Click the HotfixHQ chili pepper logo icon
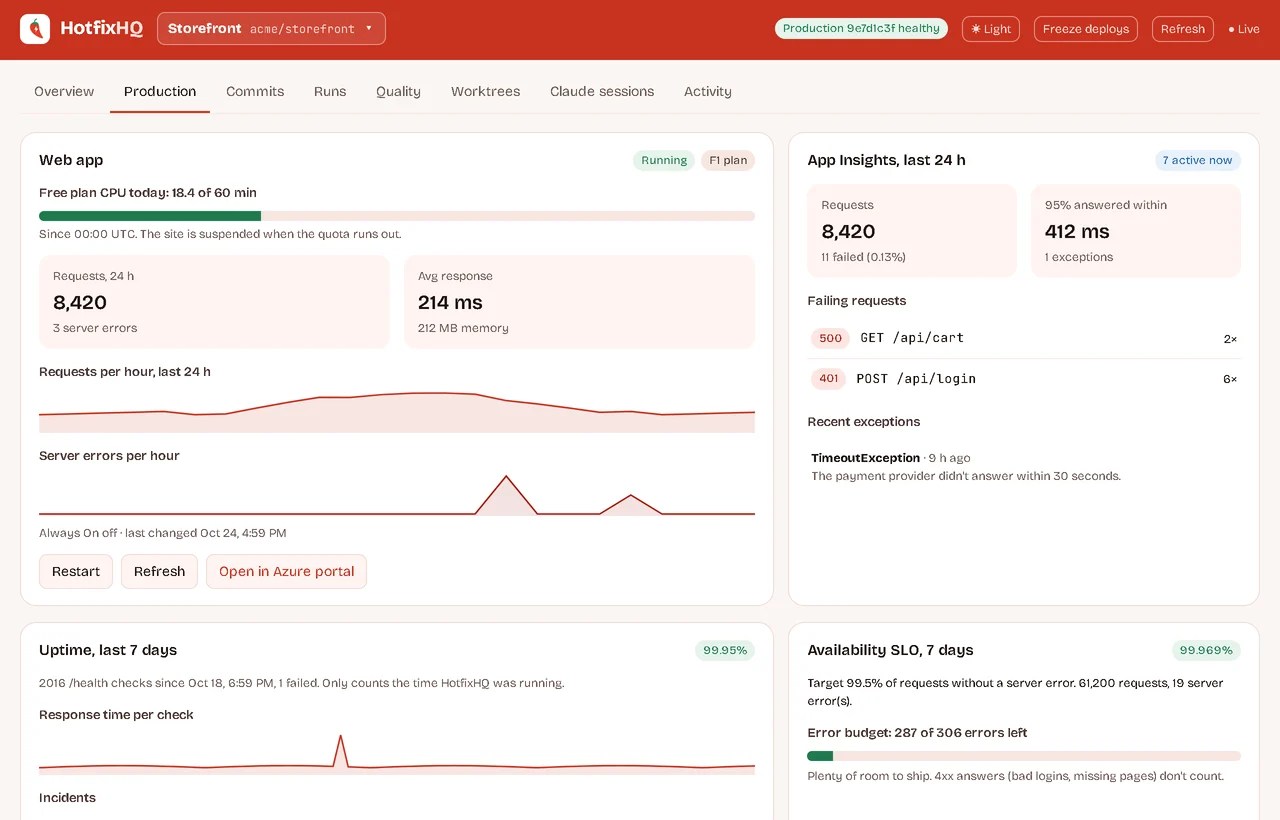 pyautogui.click(x=35, y=29)
